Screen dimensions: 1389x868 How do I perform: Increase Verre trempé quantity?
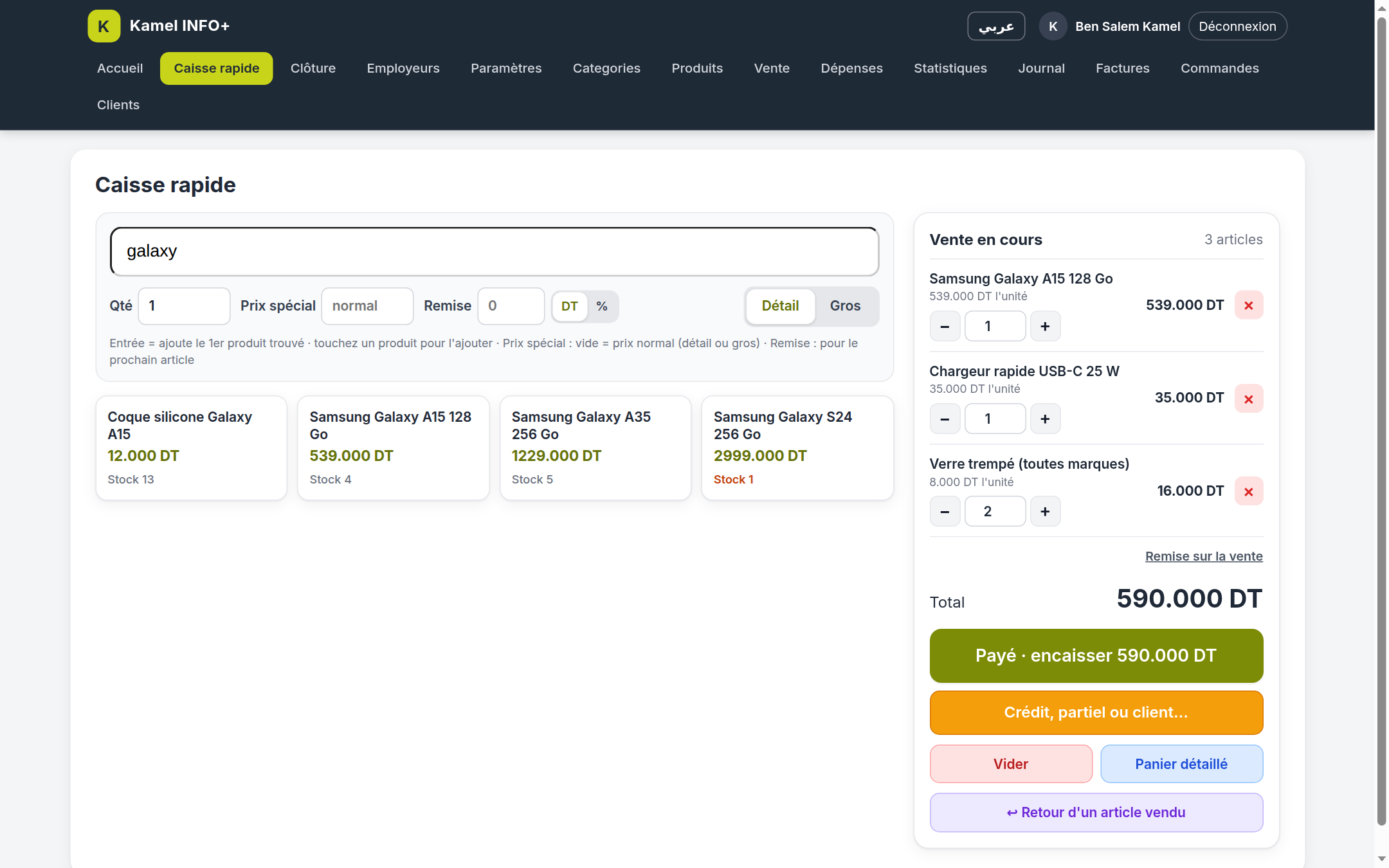point(1045,512)
